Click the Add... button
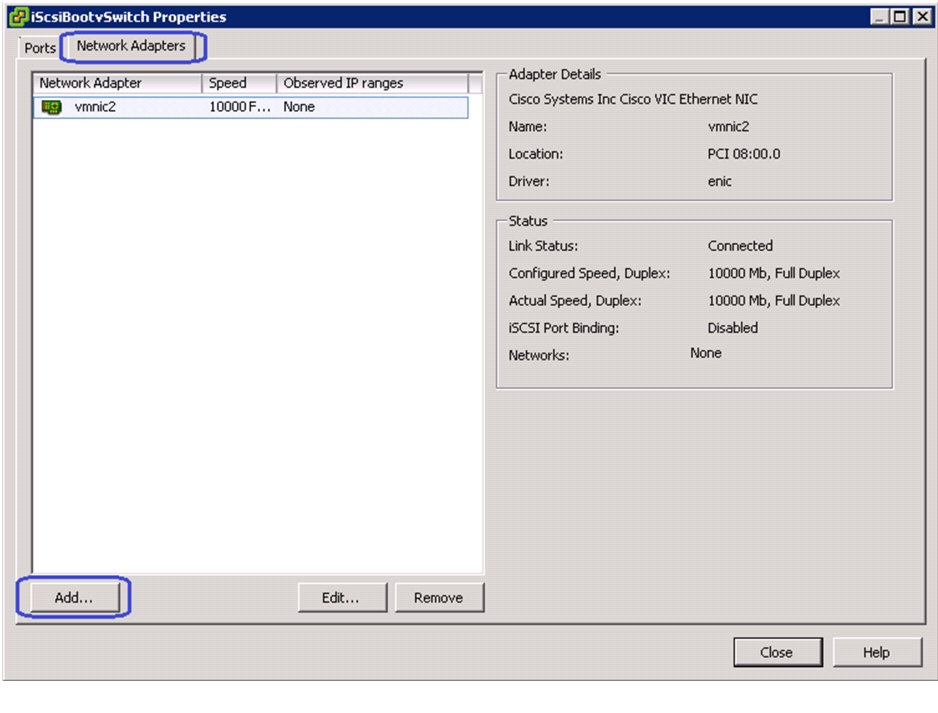Image resolution: width=938 pixels, height=713 pixels. point(74,598)
